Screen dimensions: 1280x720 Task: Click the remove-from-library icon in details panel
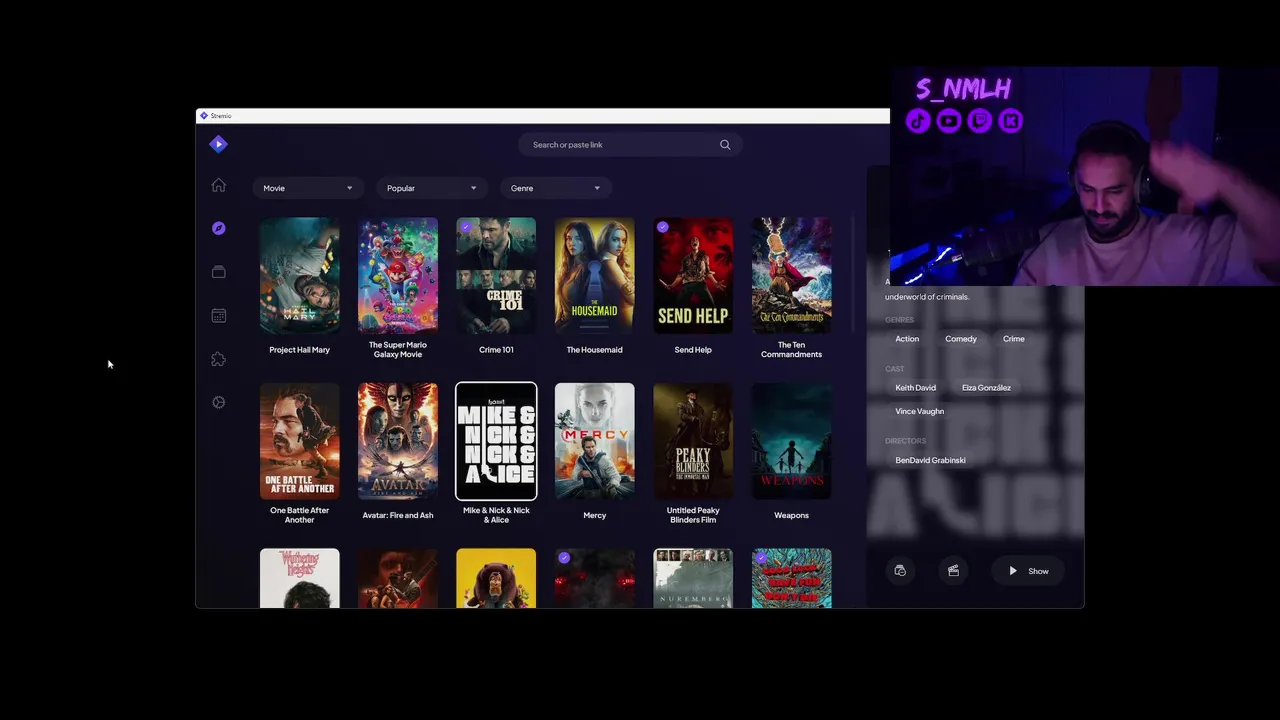(x=900, y=571)
